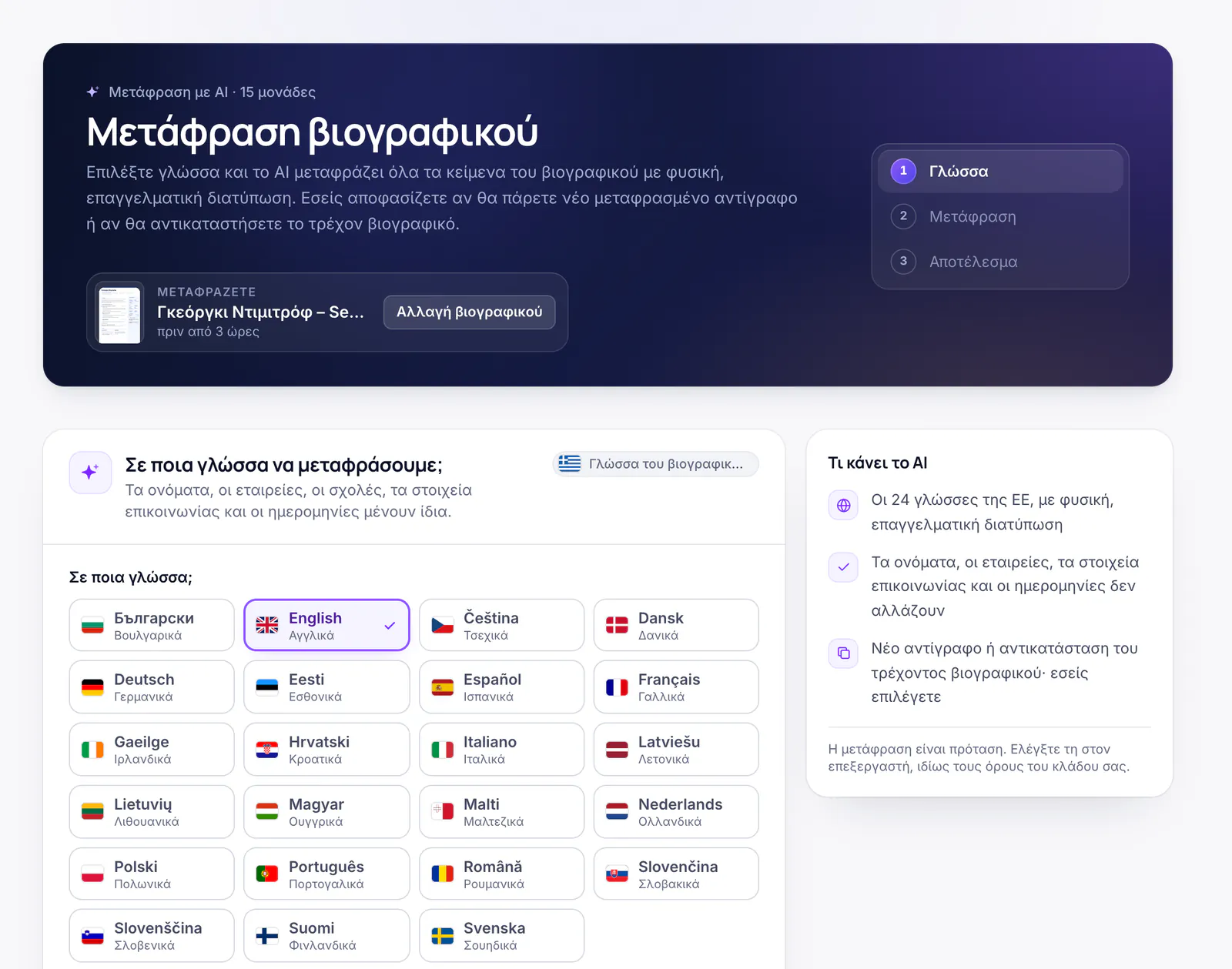Click the Portuguese flag icon
1232x969 pixels.
267,874
